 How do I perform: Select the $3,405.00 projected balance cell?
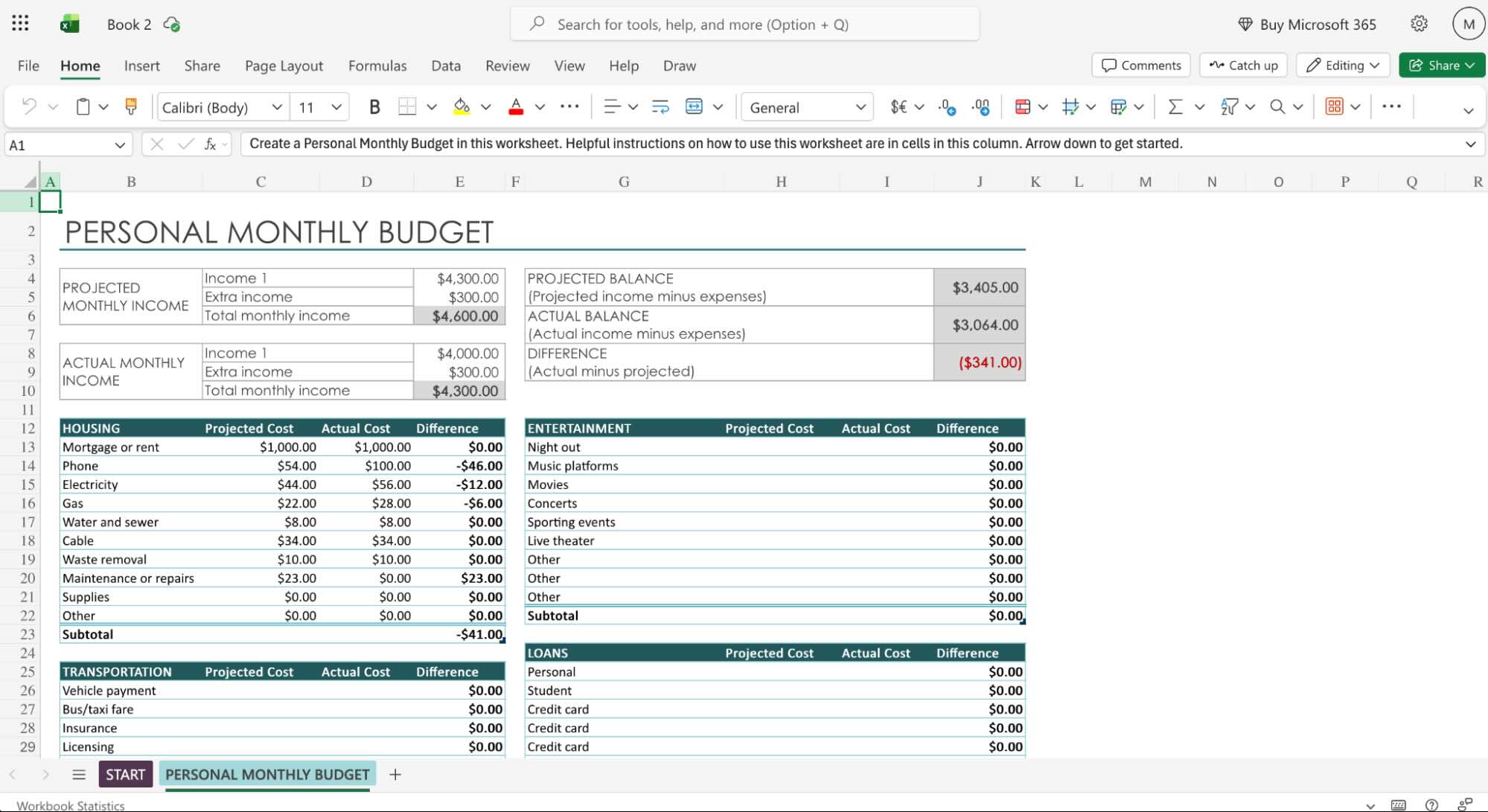pyautogui.click(x=980, y=287)
